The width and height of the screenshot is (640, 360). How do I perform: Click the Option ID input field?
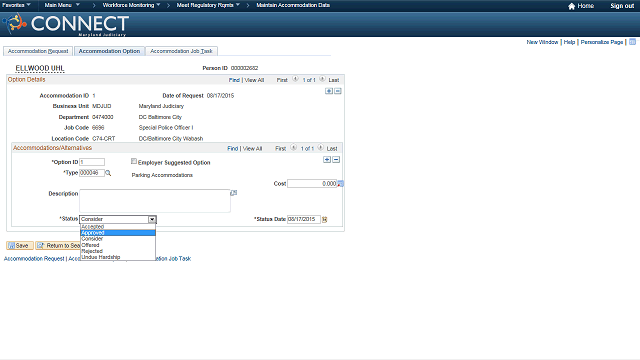[92, 162]
